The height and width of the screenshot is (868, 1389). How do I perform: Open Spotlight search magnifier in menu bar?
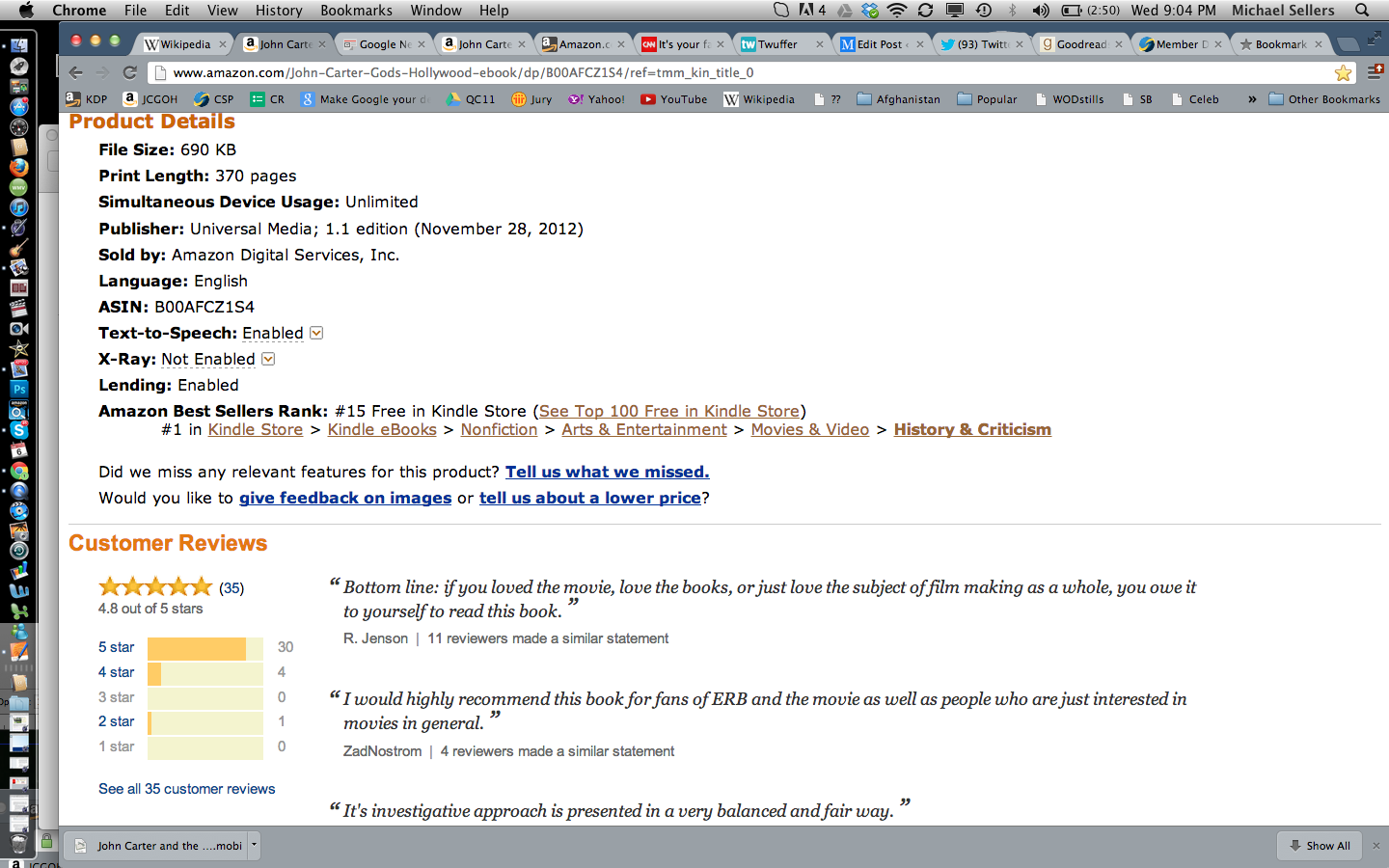pyautogui.click(x=1362, y=11)
